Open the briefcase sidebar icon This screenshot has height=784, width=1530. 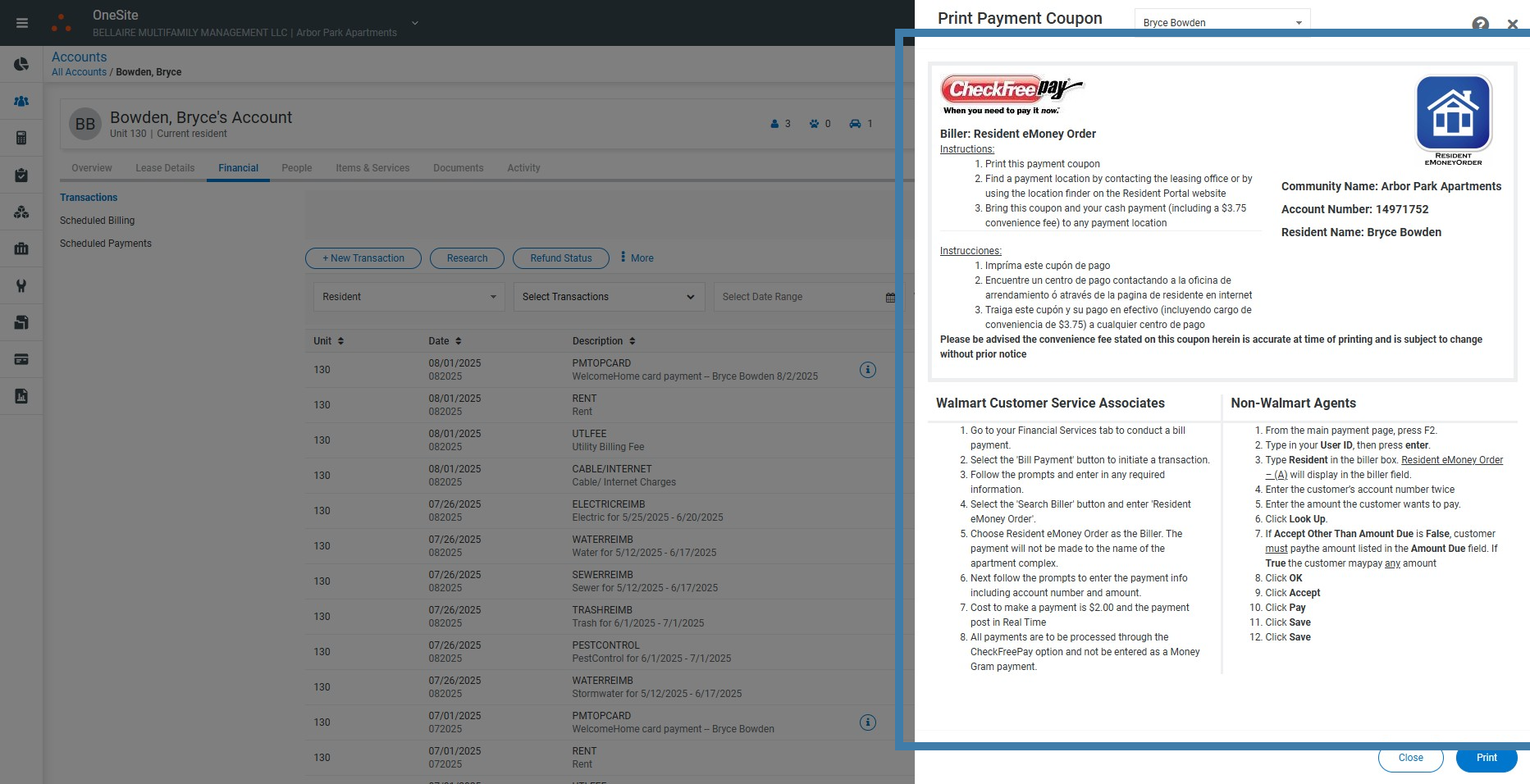pyautogui.click(x=21, y=248)
